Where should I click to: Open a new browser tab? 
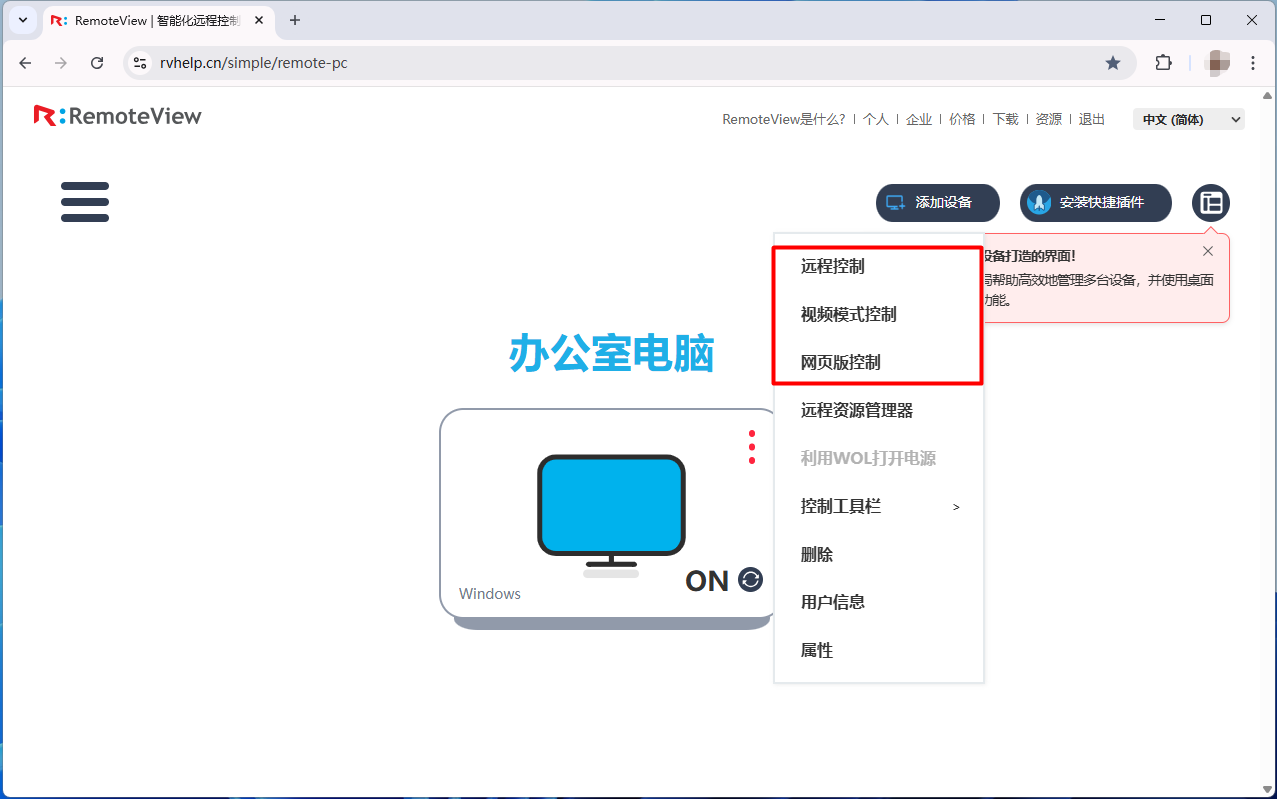pos(294,20)
